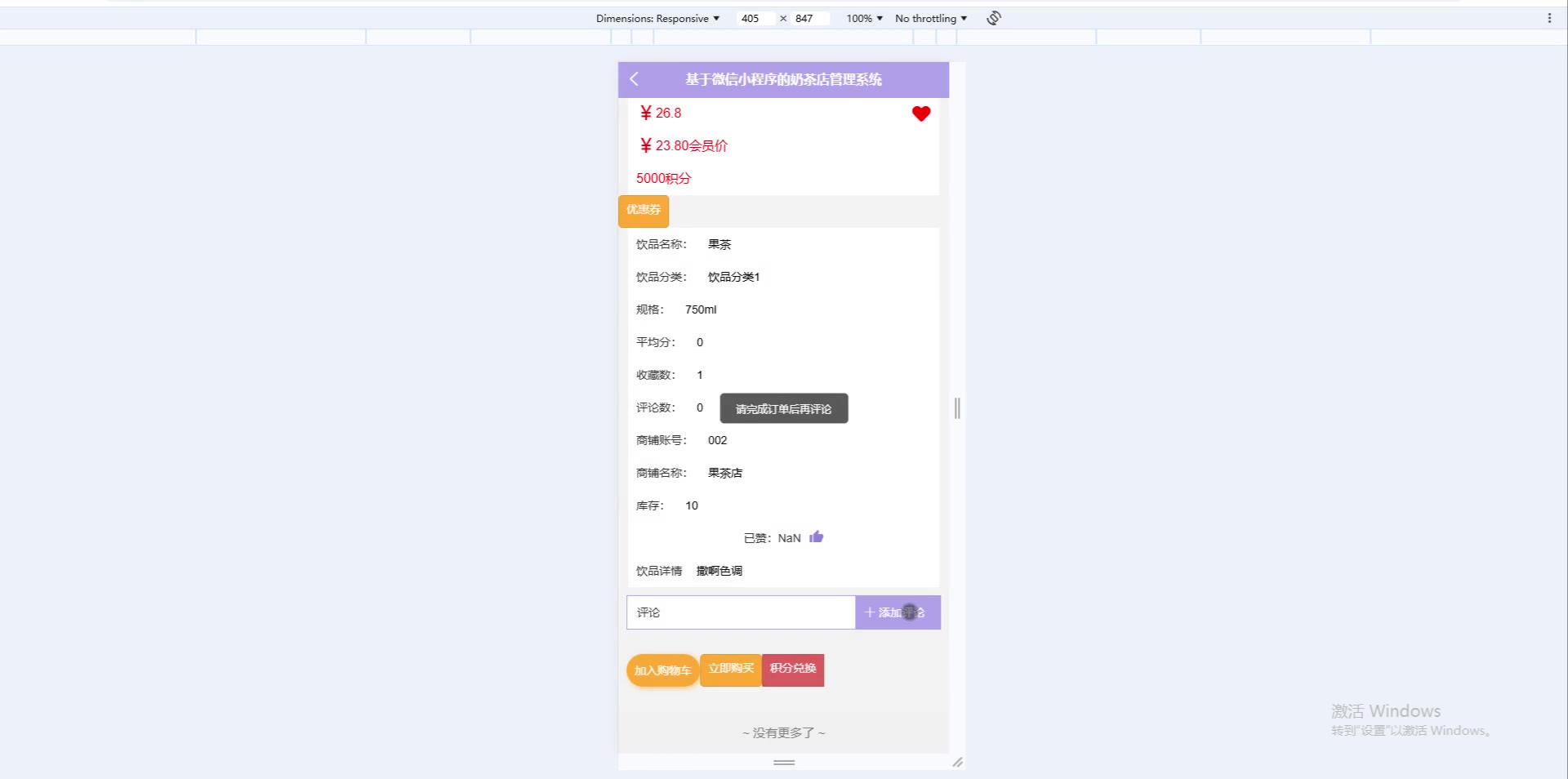Click the 积分兑换 points exchange button
The image size is (1568, 779).
click(x=793, y=669)
